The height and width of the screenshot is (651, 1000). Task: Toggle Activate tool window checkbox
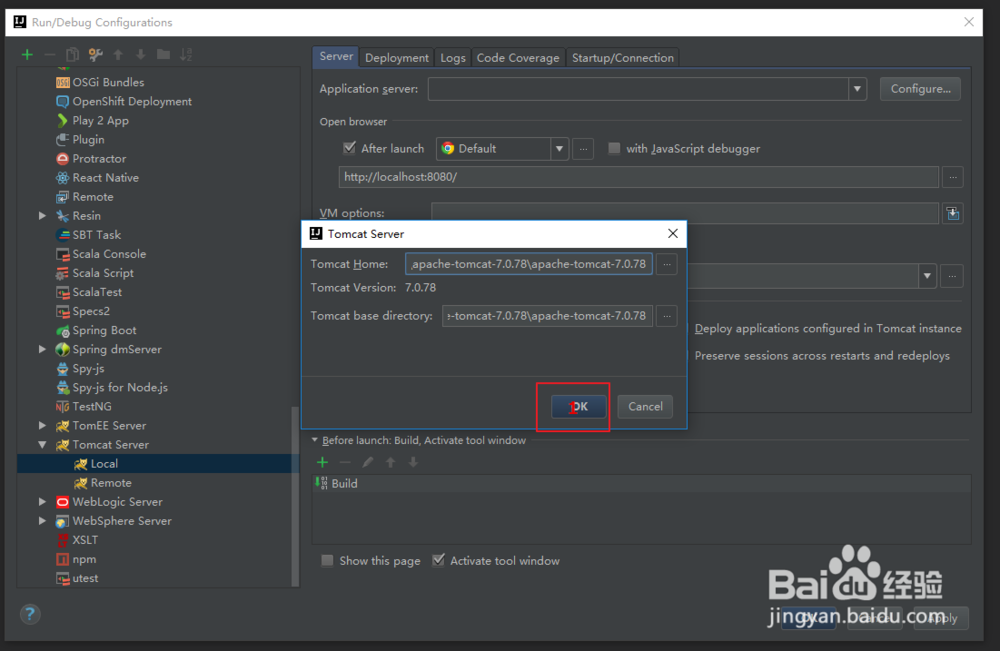pyautogui.click(x=438, y=560)
